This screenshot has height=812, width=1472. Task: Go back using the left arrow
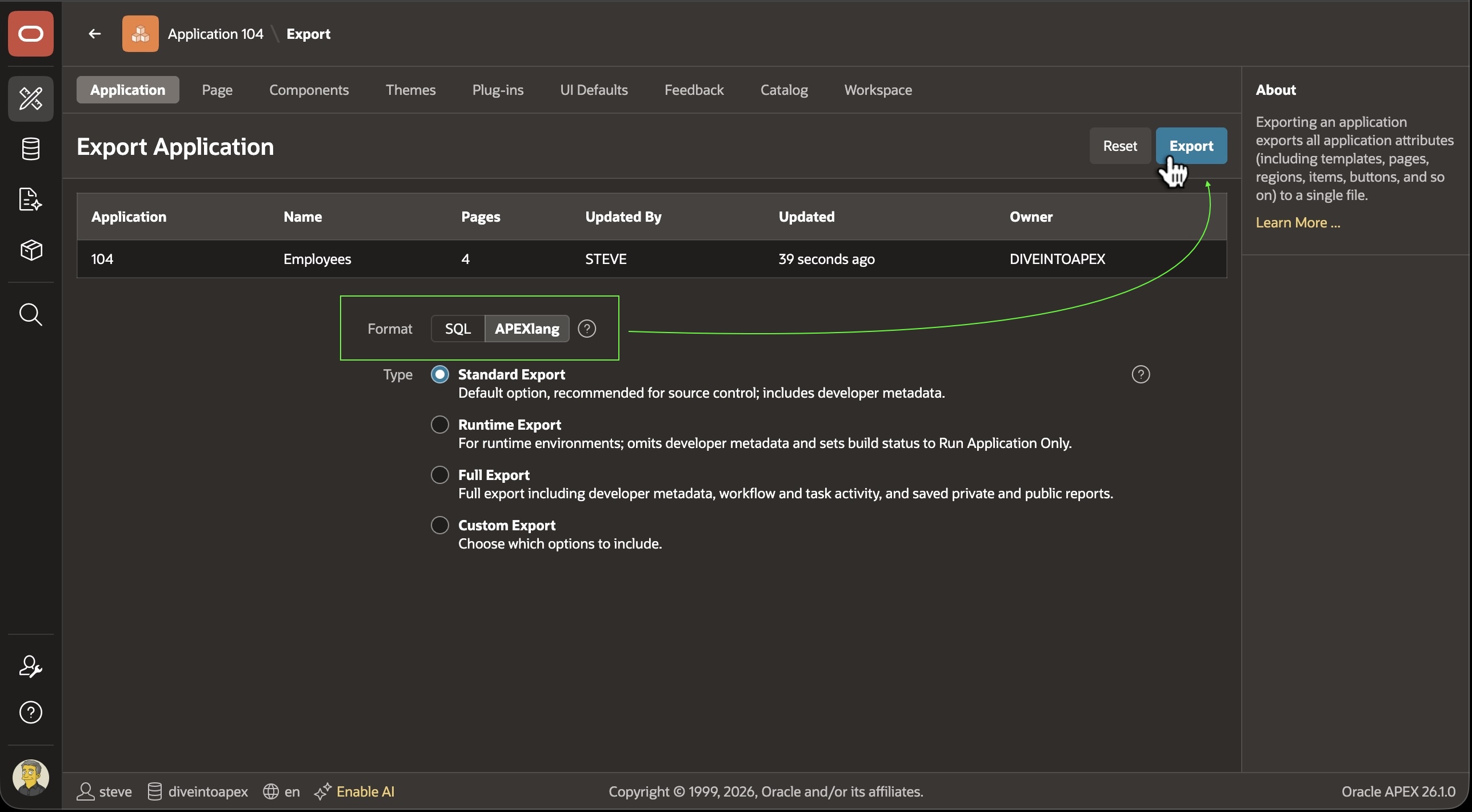pos(95,34)
